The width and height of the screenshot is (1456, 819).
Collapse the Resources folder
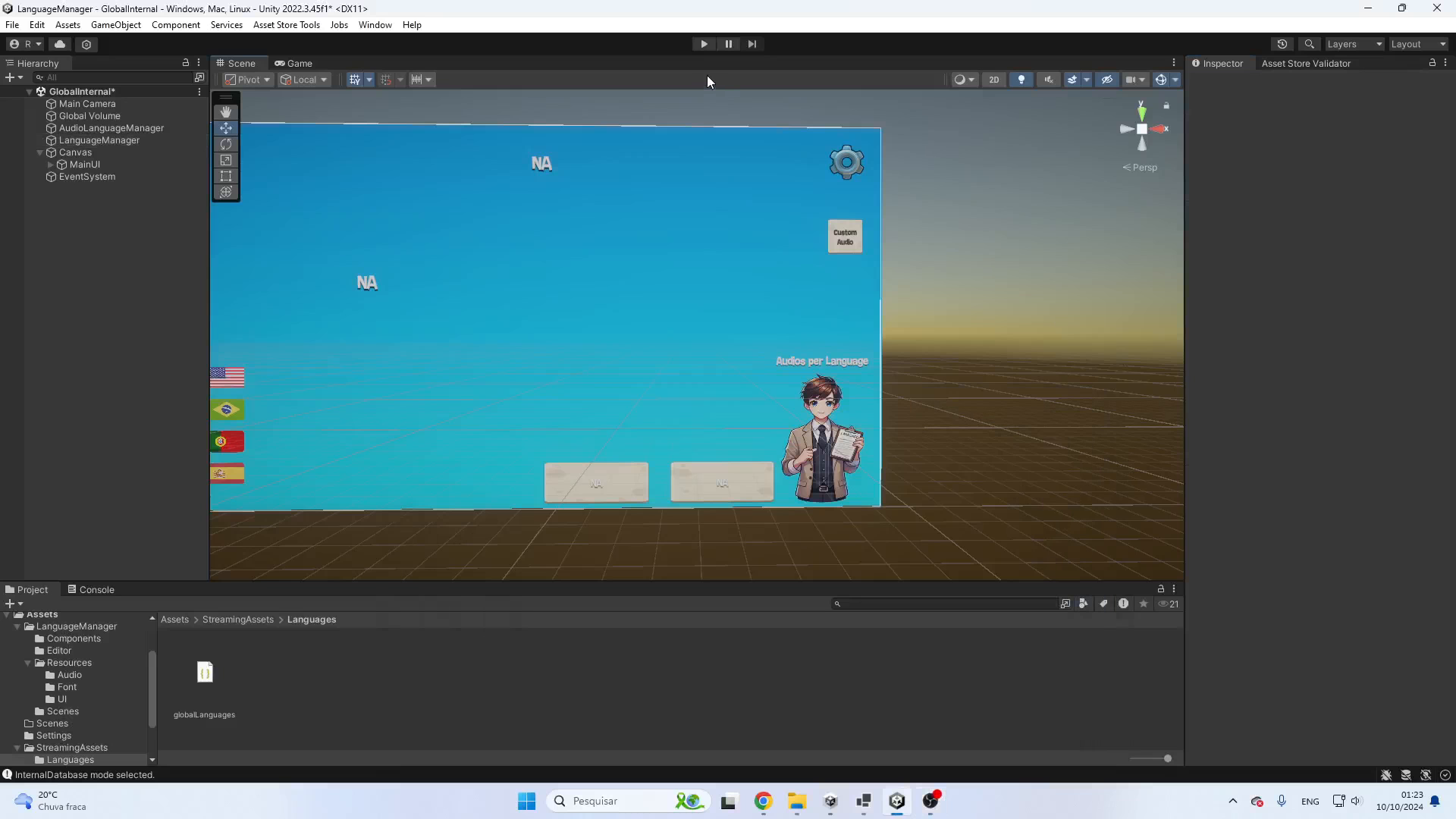tap(28, 663)
